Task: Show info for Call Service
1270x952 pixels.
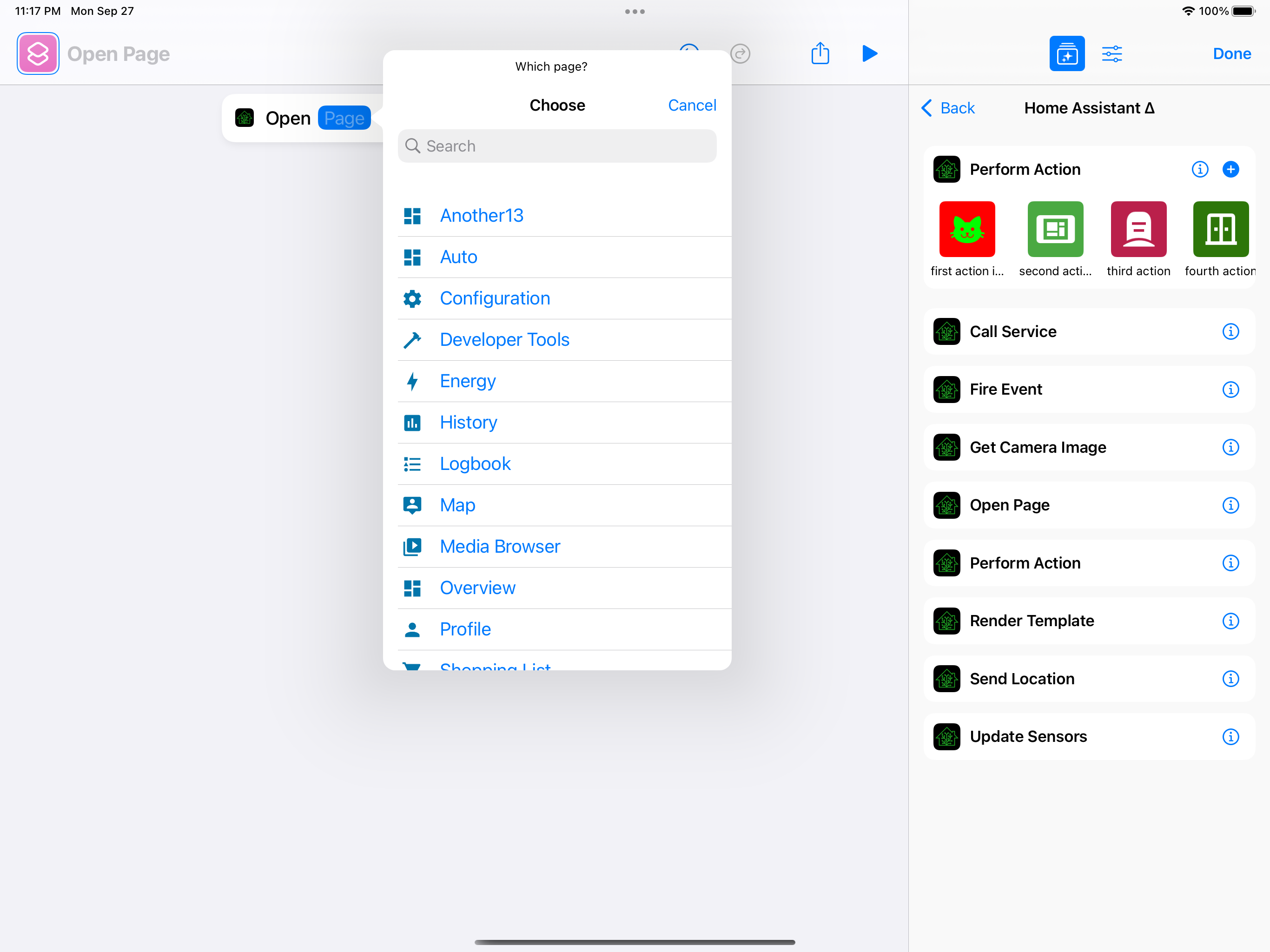Action: (1230, 331)
